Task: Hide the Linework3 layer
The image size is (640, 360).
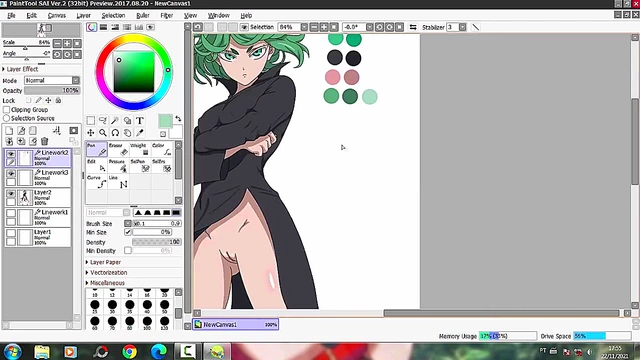Action: (x=11, y=173)
